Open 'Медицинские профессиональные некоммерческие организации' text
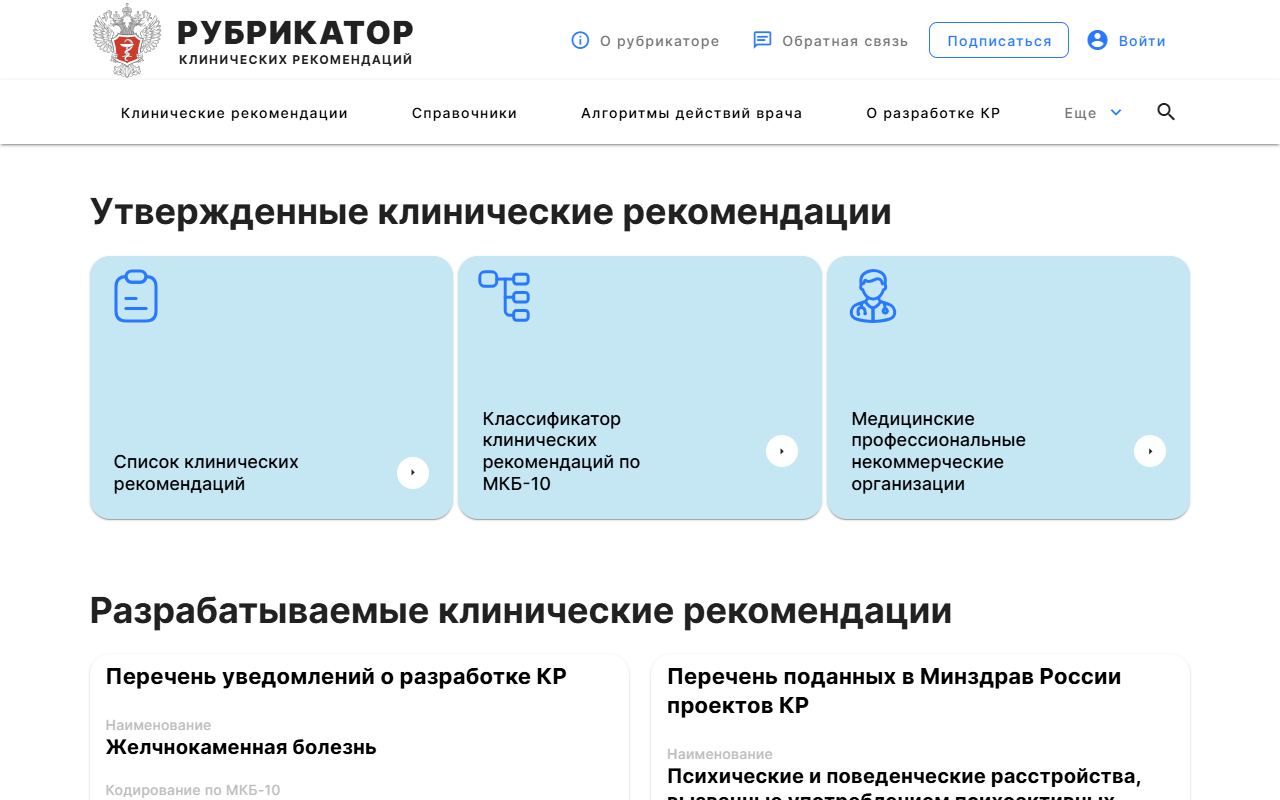The height and width of the screenshot is (800, 1280). pos(938,451)
